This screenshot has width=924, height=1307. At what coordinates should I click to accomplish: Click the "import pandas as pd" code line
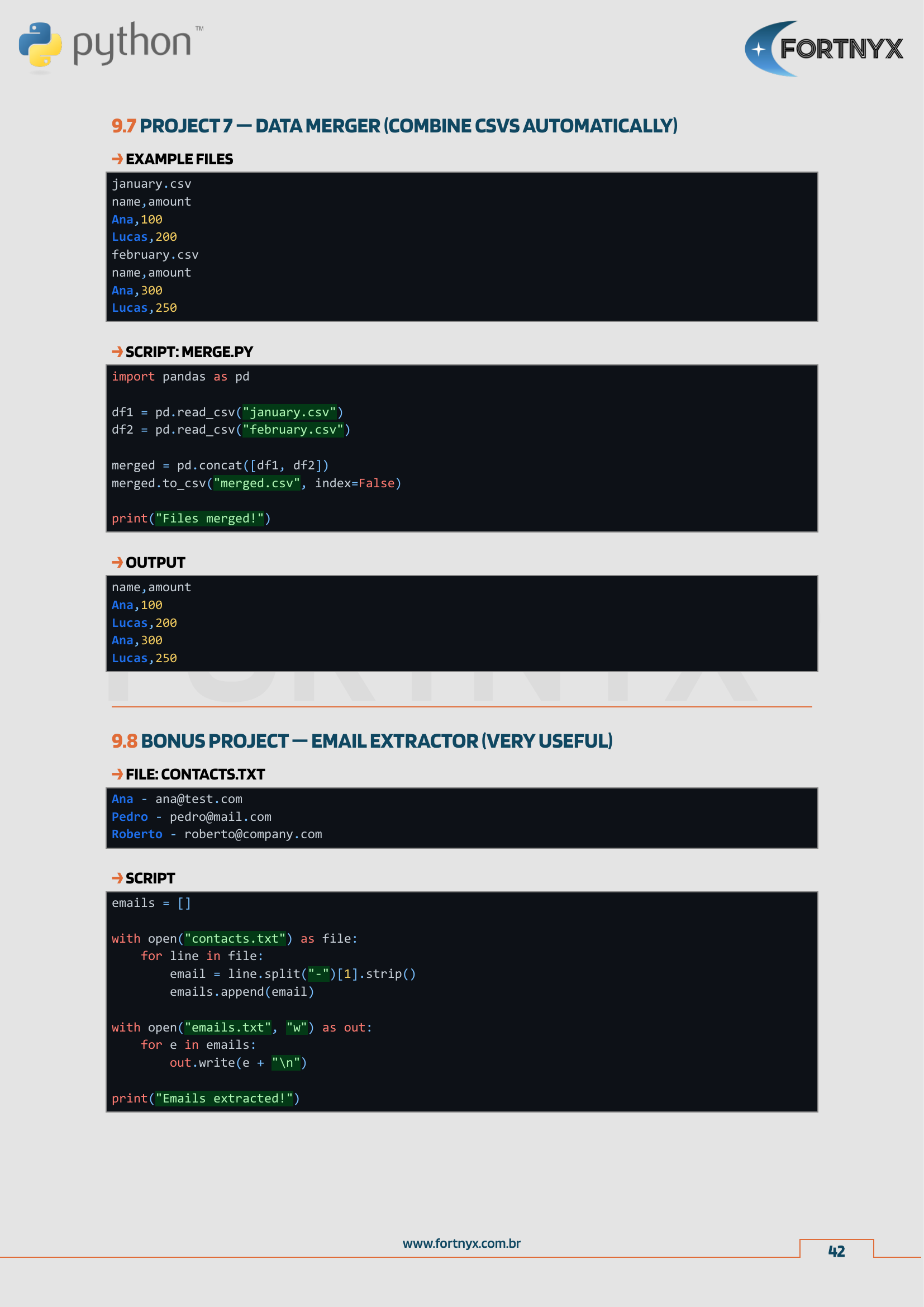coord(180,377)
